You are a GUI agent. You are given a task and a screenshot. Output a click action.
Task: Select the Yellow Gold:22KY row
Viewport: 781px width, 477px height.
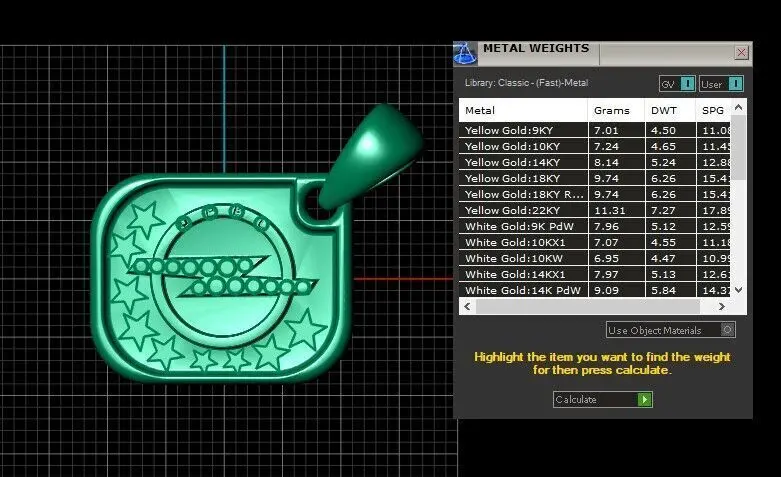595,210
